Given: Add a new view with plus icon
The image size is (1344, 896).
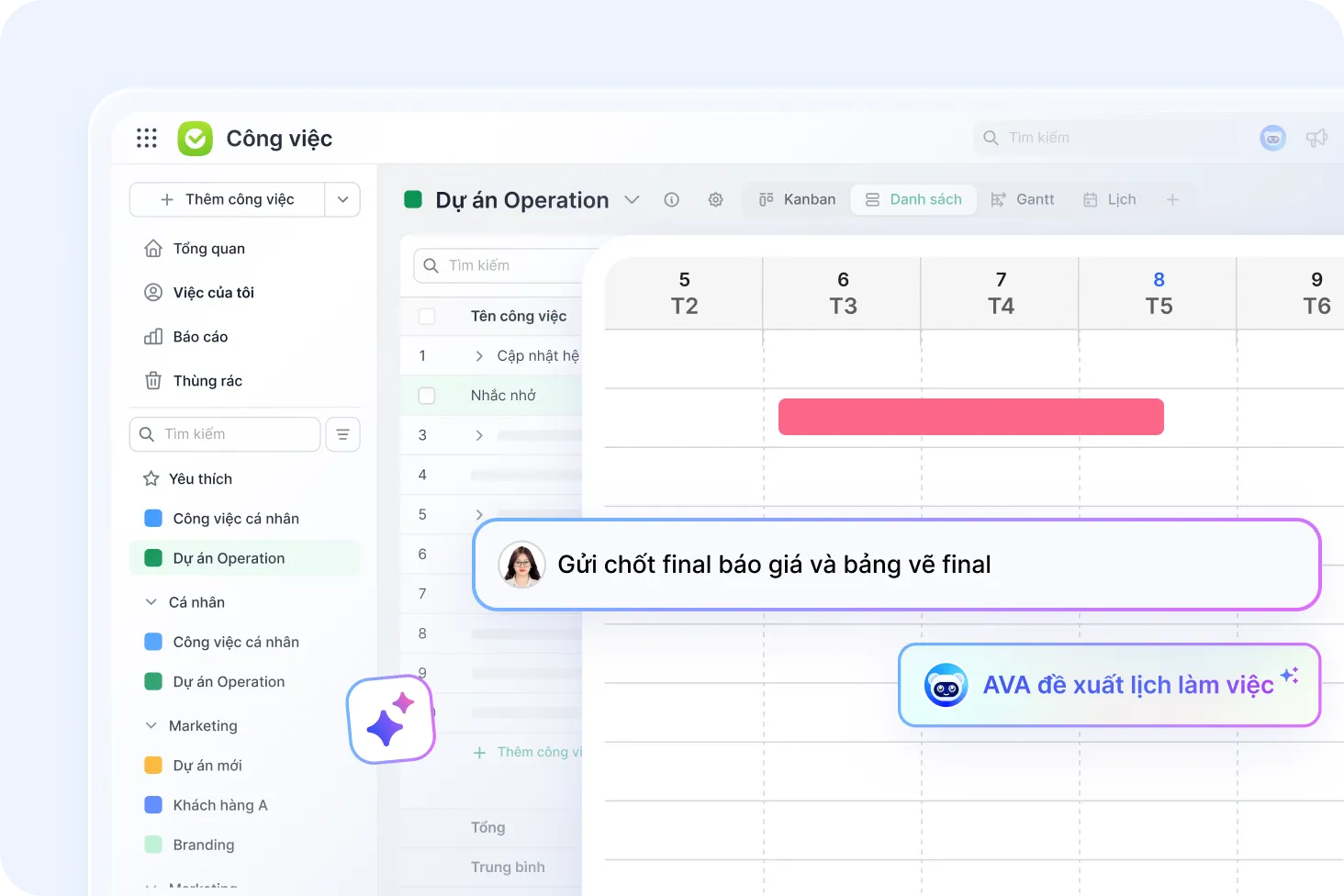Looking at the screenshot, I should tap(1172, 199).
